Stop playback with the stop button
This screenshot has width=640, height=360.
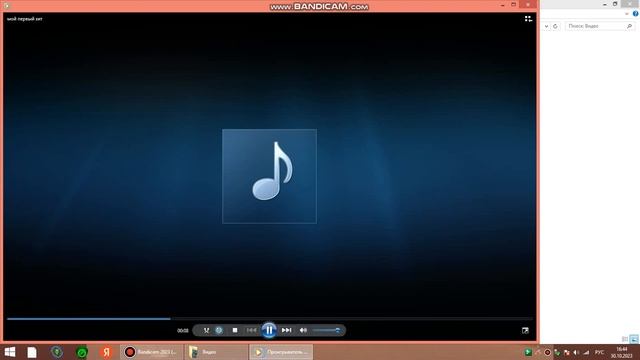click(235, 330)
